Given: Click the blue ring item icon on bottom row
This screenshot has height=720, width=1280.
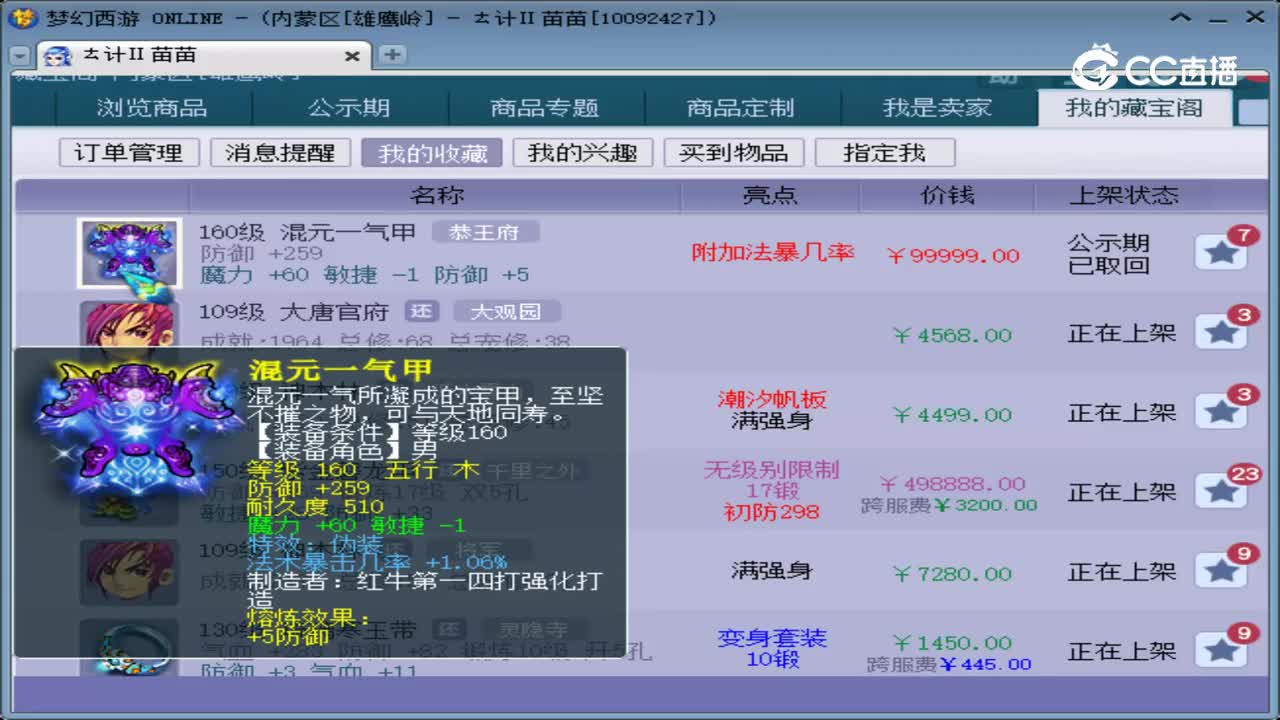Looking at the screenshot, I should pos(128,650).
